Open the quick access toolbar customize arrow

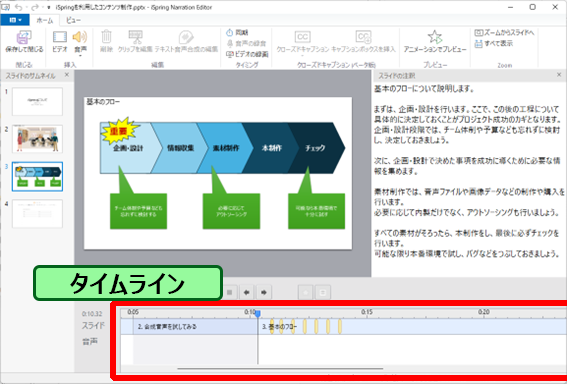point(48,7)
